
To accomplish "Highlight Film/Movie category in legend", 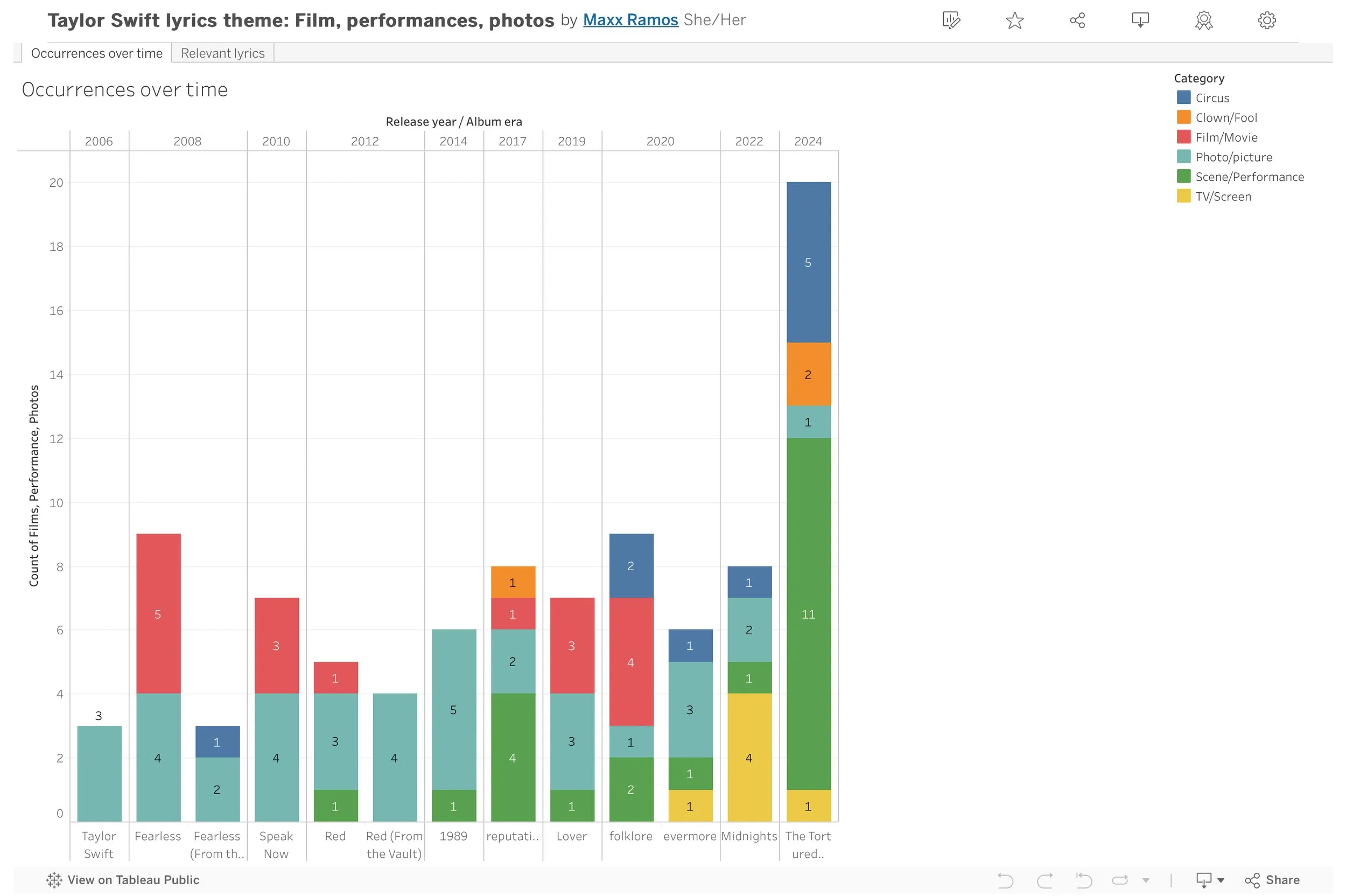I will tap(1225, 137).
